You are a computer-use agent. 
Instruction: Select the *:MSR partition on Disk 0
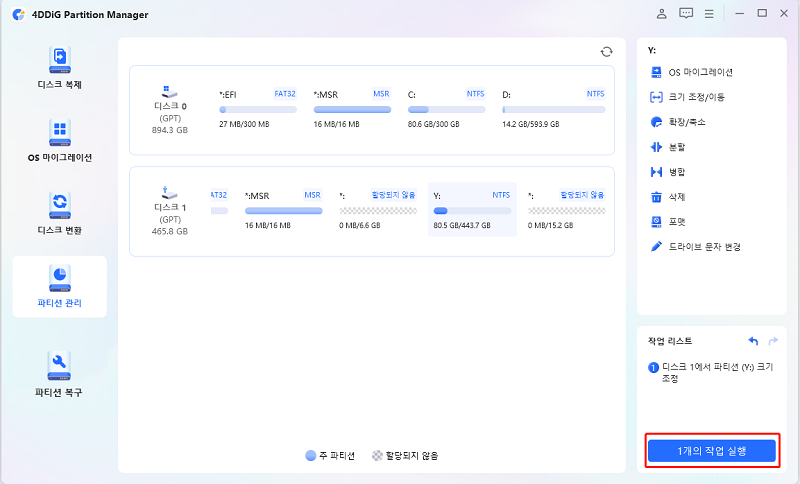pos(352,109)
